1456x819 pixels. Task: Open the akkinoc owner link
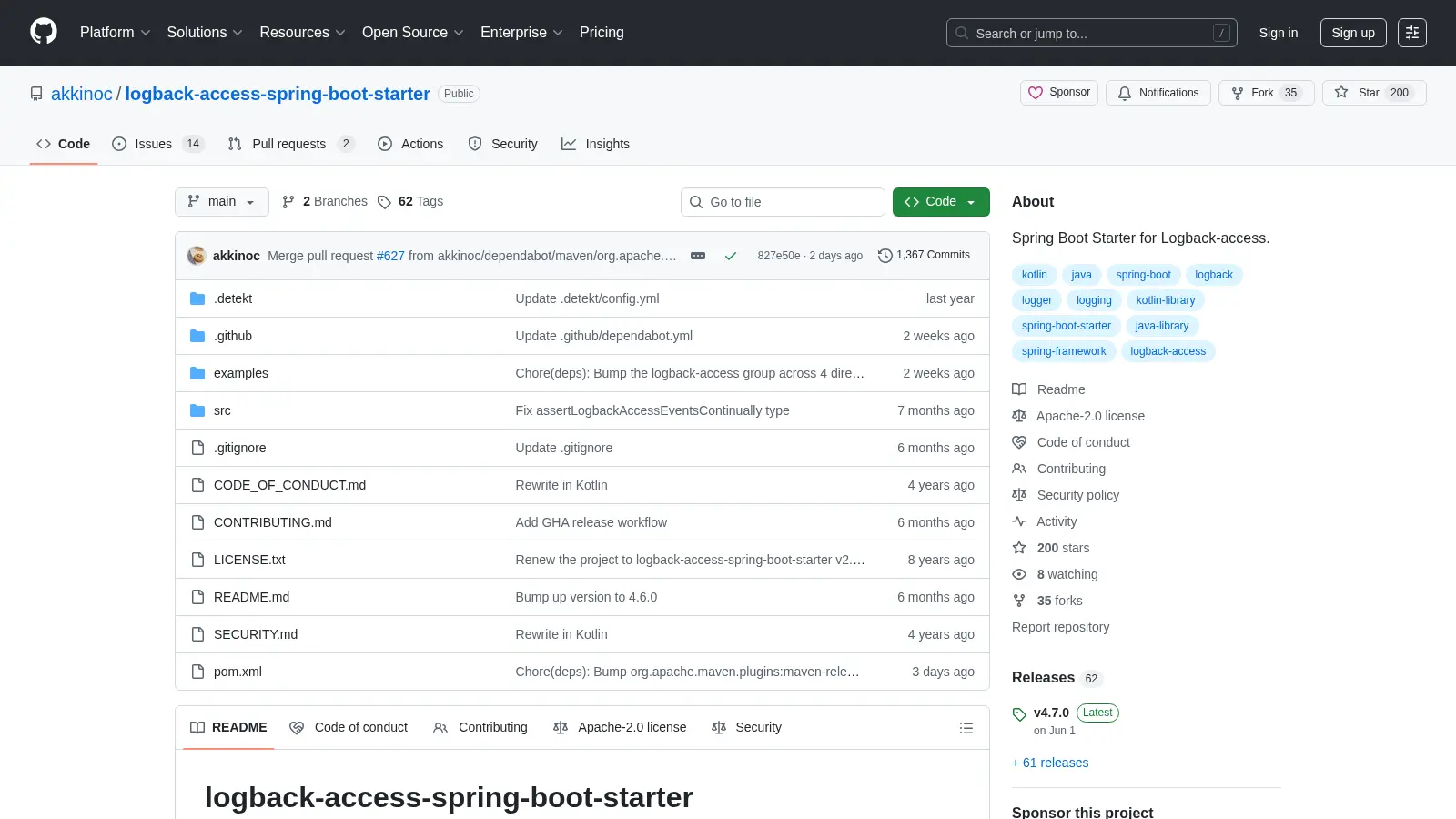(82, 94)
